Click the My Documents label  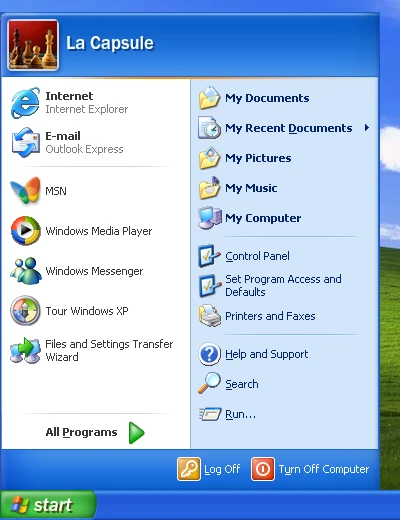[x=267, y=98]
